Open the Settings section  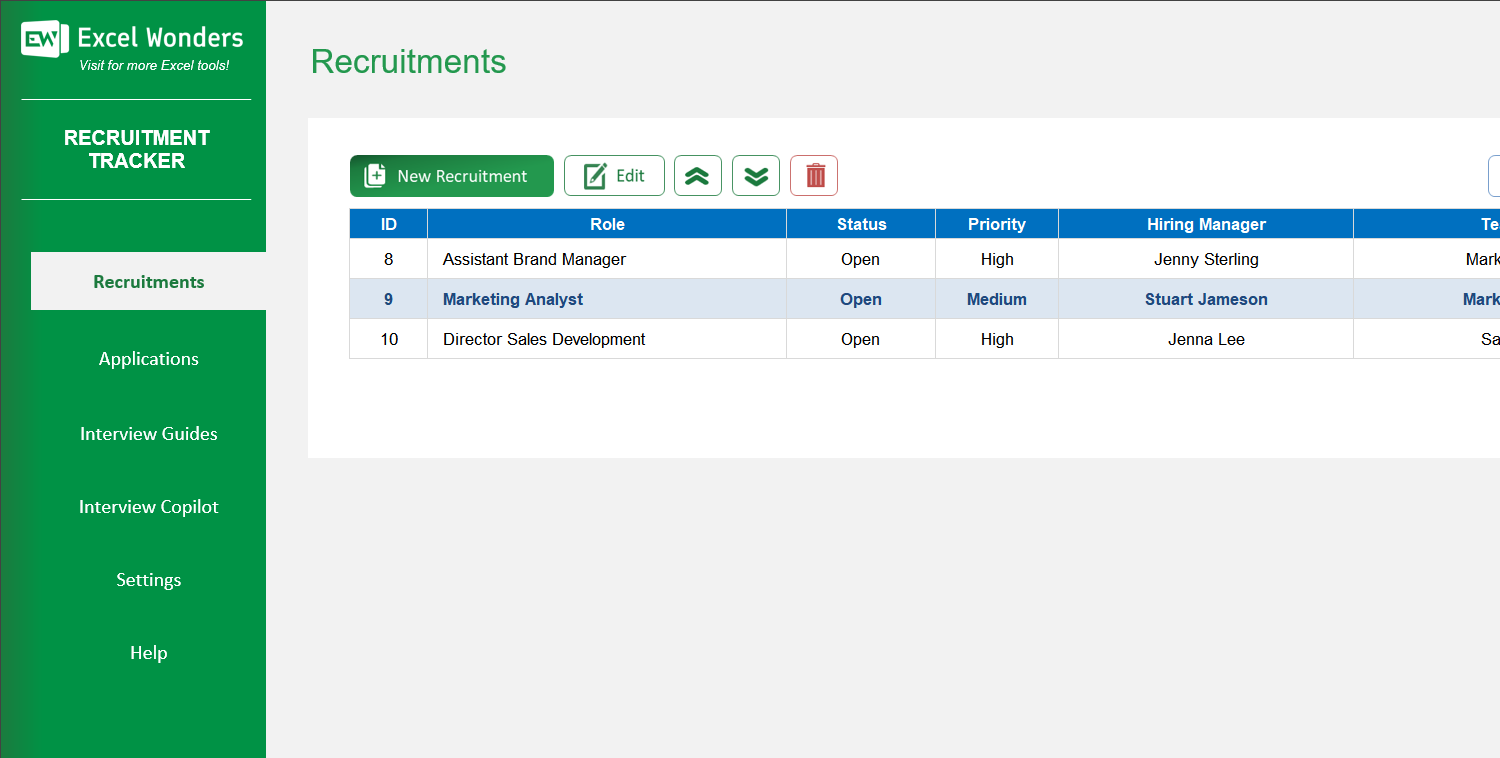pyautogui.click(x=148, y=579)
